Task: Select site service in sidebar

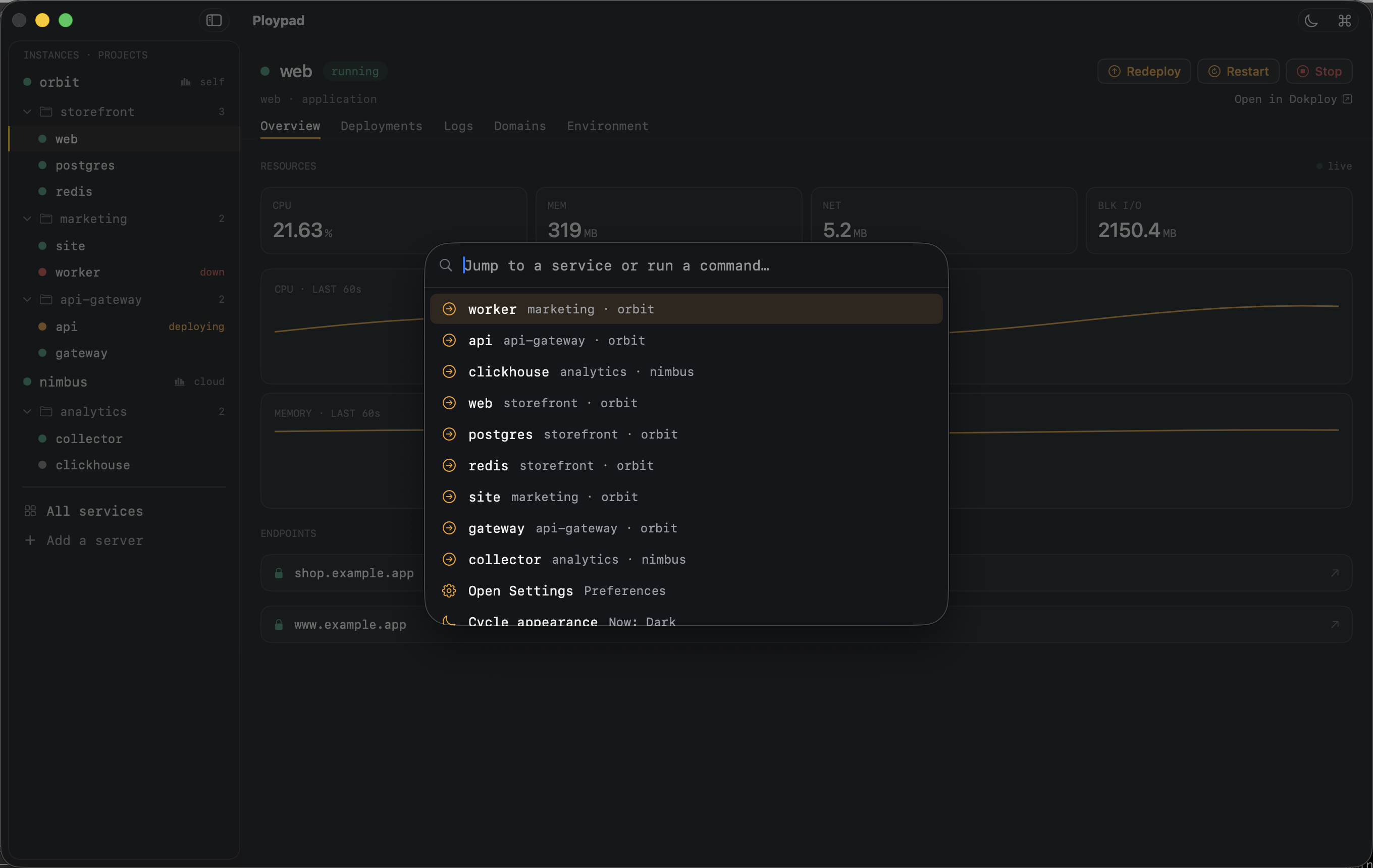Action: pos(124,246)
